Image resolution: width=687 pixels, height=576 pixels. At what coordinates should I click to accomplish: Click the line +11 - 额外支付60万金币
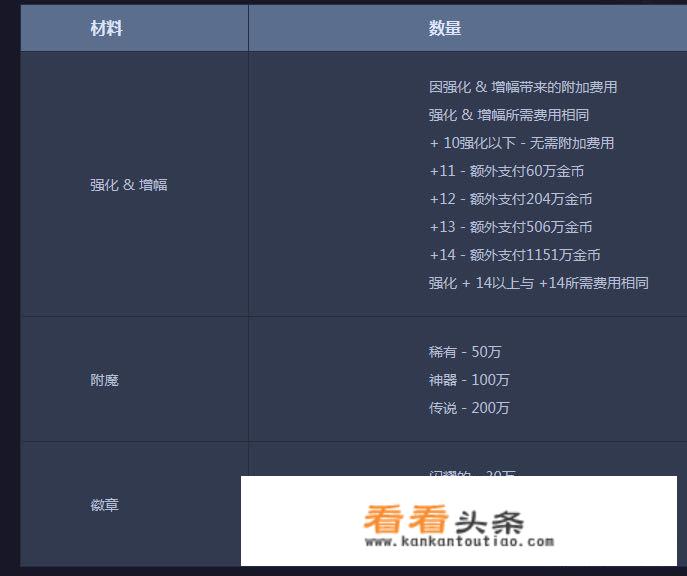coord(506,171)
